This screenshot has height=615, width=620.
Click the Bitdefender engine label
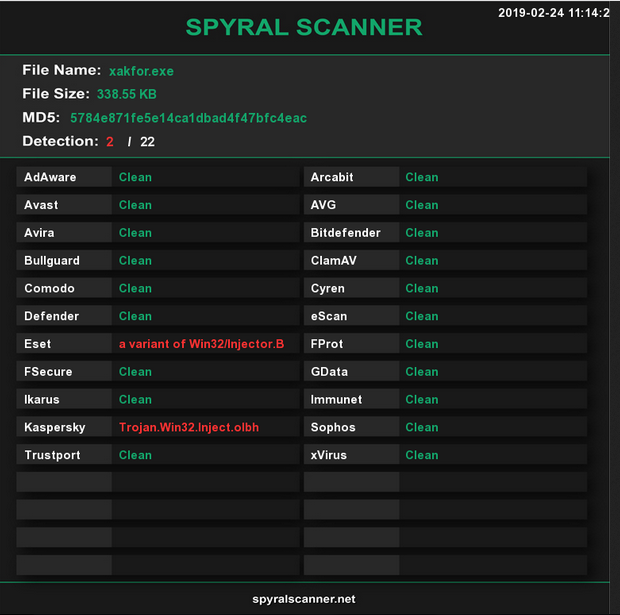pos(345,233)
